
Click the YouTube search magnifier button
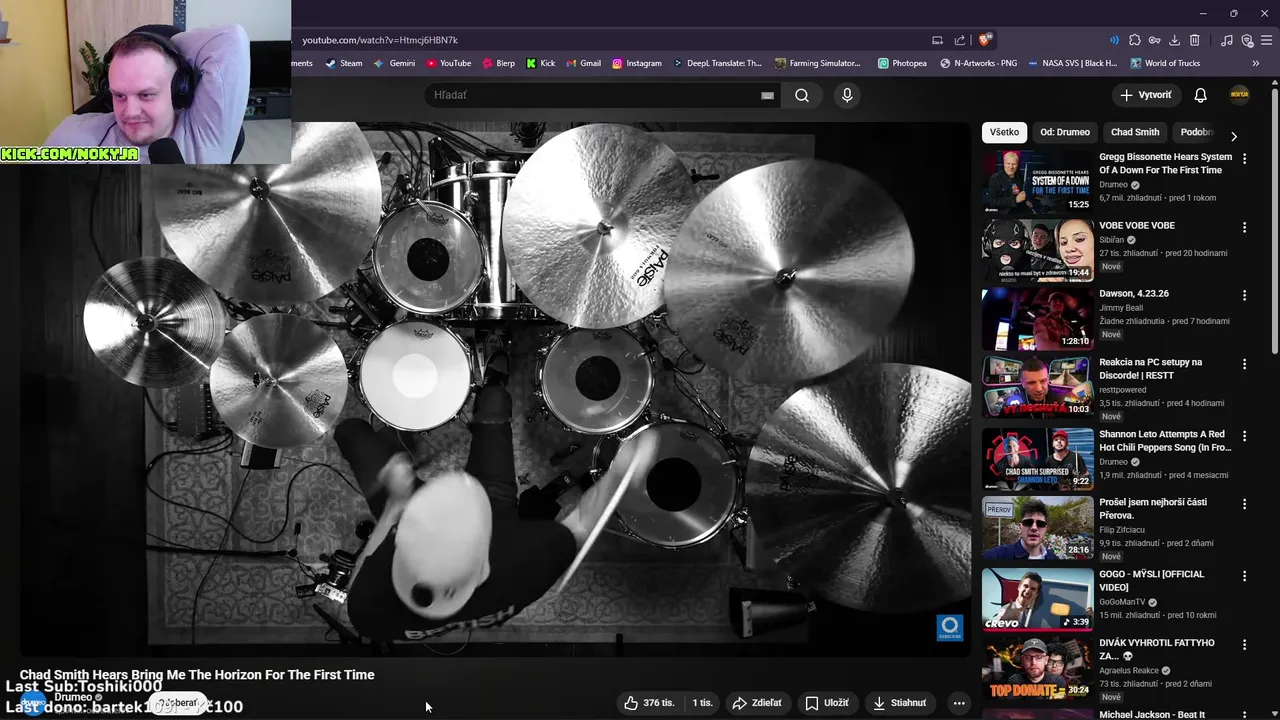tap(802, 95)
